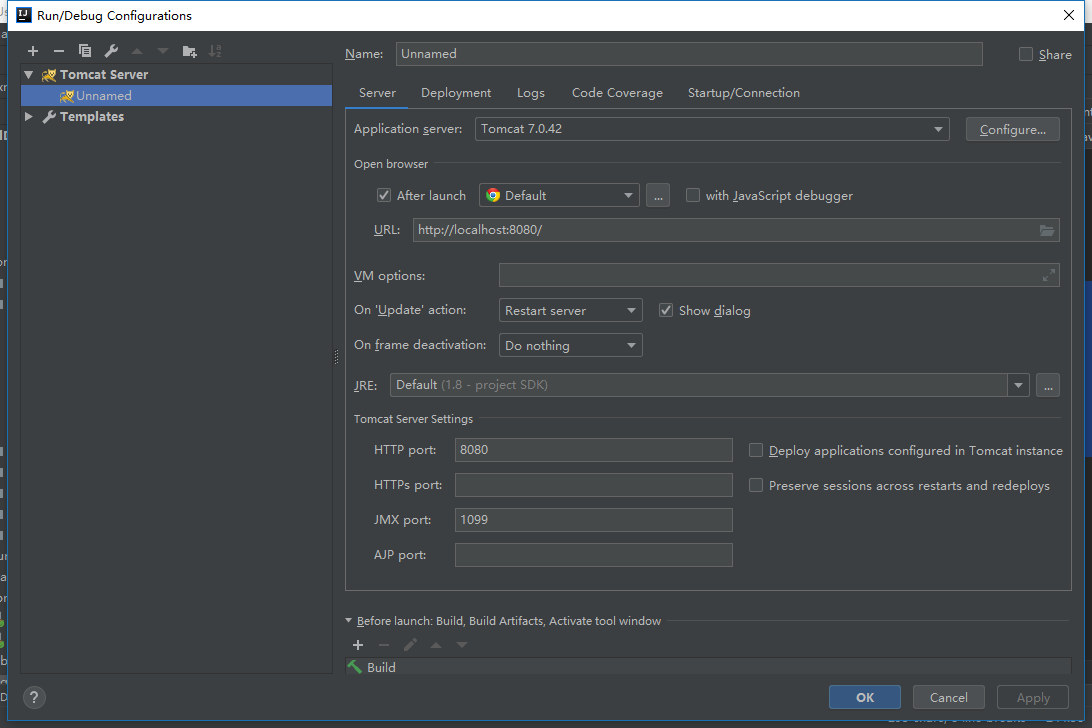This screenshot has width=1092, height=728.
Task: Enable Preserve sessions across restarts and redeploys
Action: click(x=756, y=486)
